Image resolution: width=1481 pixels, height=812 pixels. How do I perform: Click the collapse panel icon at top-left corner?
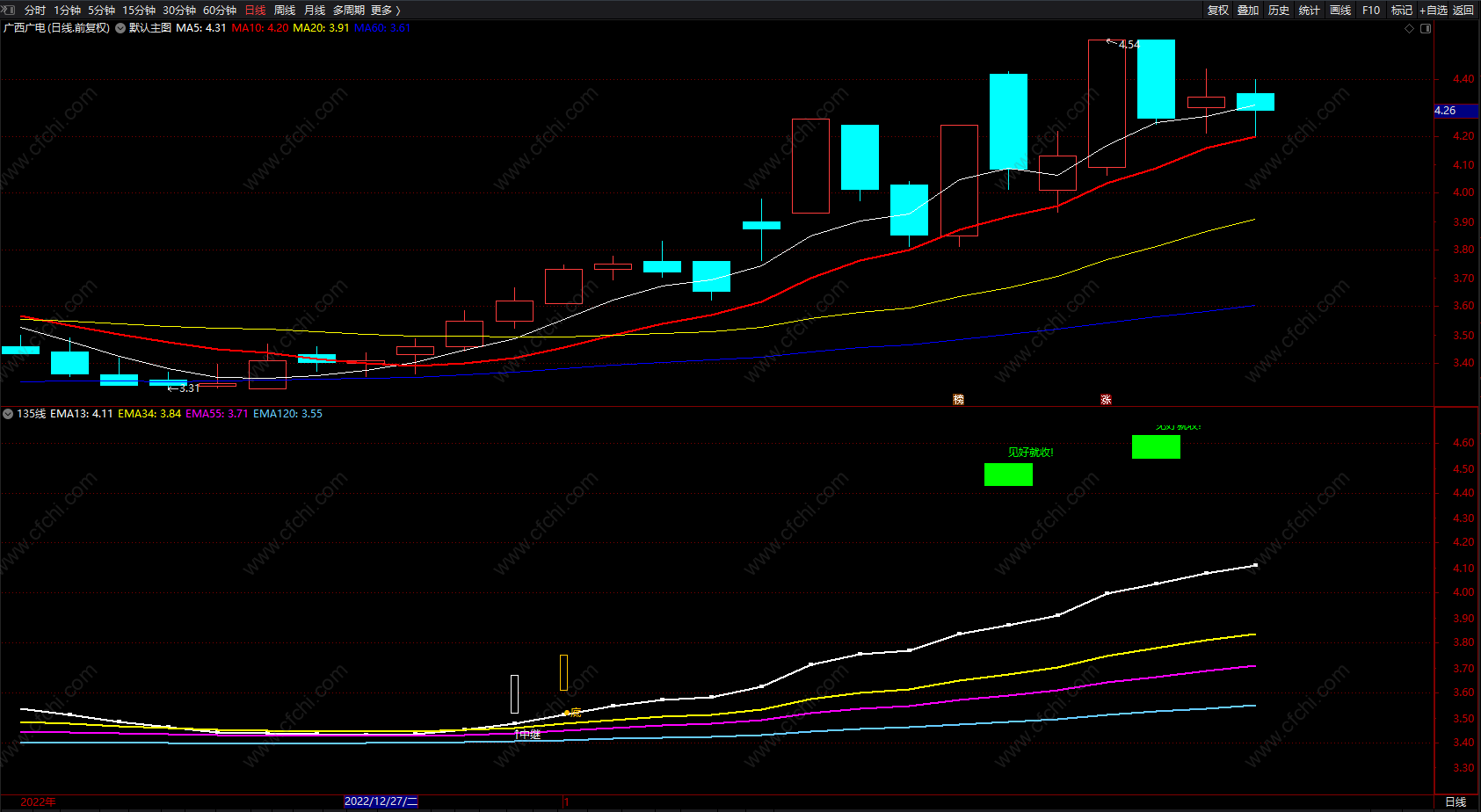(9, 10)
